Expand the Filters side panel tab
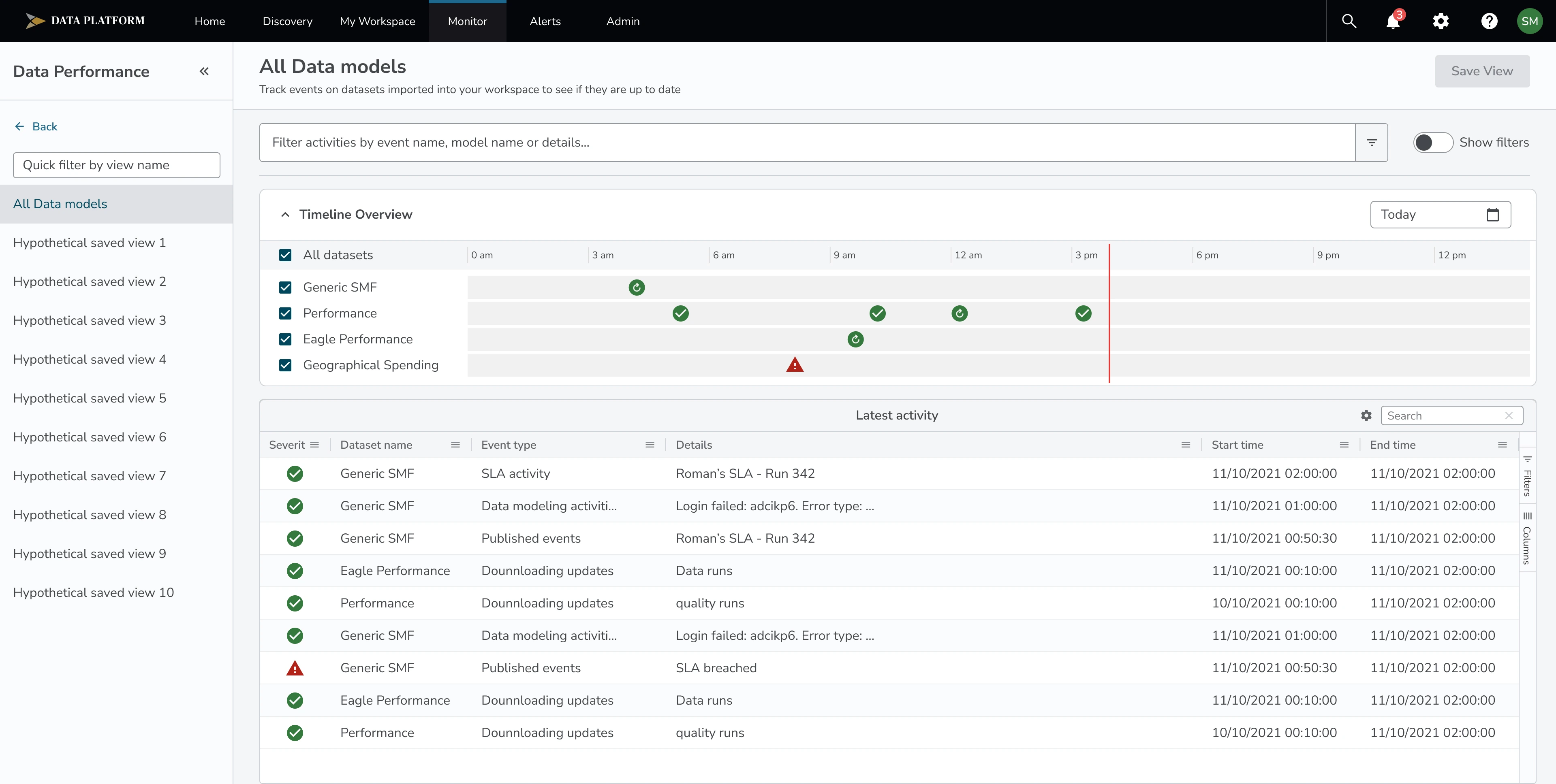This screenshot has width=1556, height=784. tap(1527, 475)
